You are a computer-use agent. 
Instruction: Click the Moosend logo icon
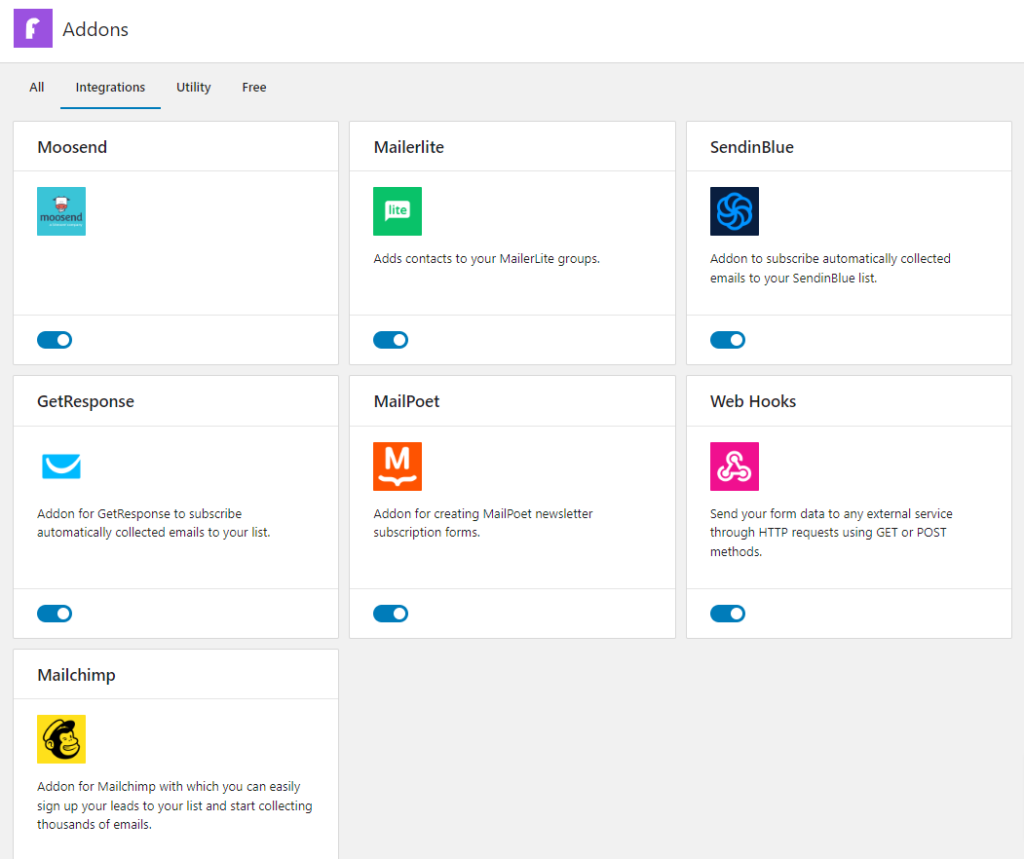click(x=61, y=212)
